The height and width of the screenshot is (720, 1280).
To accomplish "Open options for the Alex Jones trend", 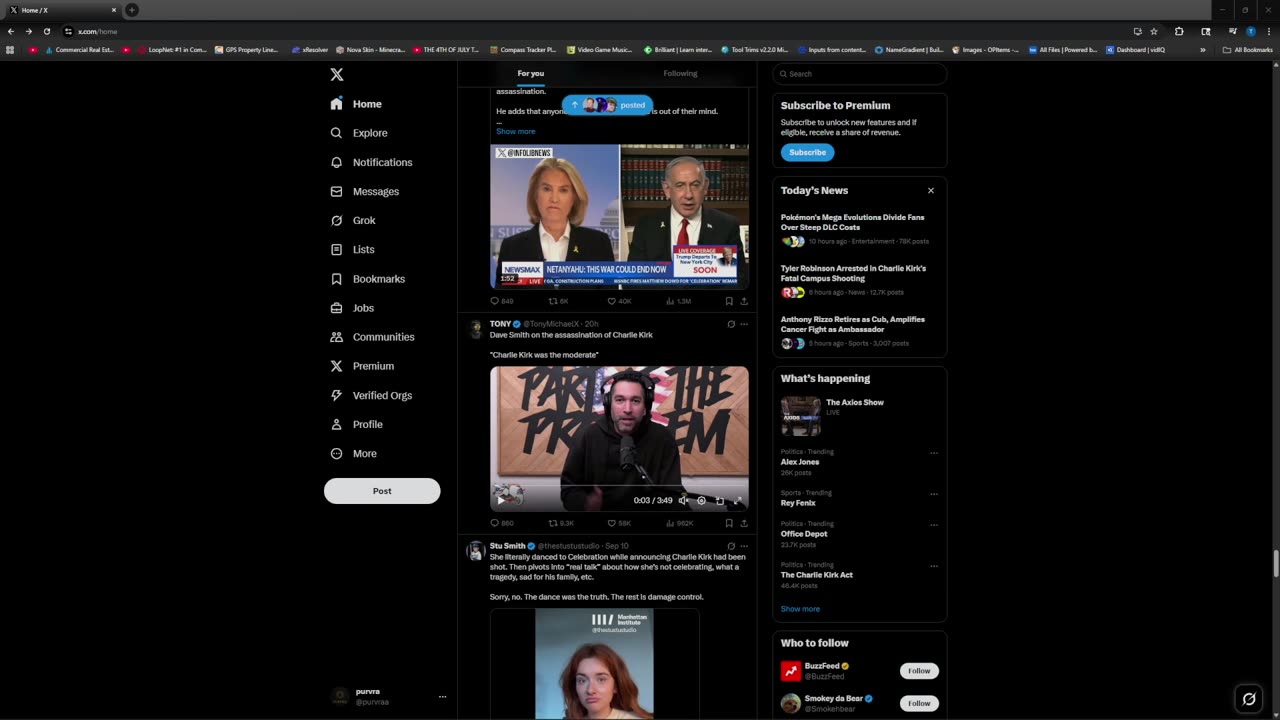I will 934,453.
